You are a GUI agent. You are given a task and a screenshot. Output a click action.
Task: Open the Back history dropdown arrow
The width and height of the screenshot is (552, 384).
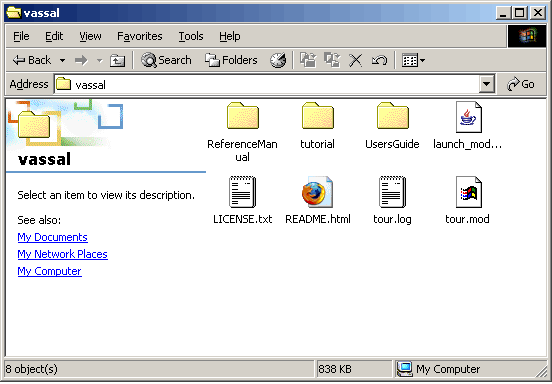[62, 60]
